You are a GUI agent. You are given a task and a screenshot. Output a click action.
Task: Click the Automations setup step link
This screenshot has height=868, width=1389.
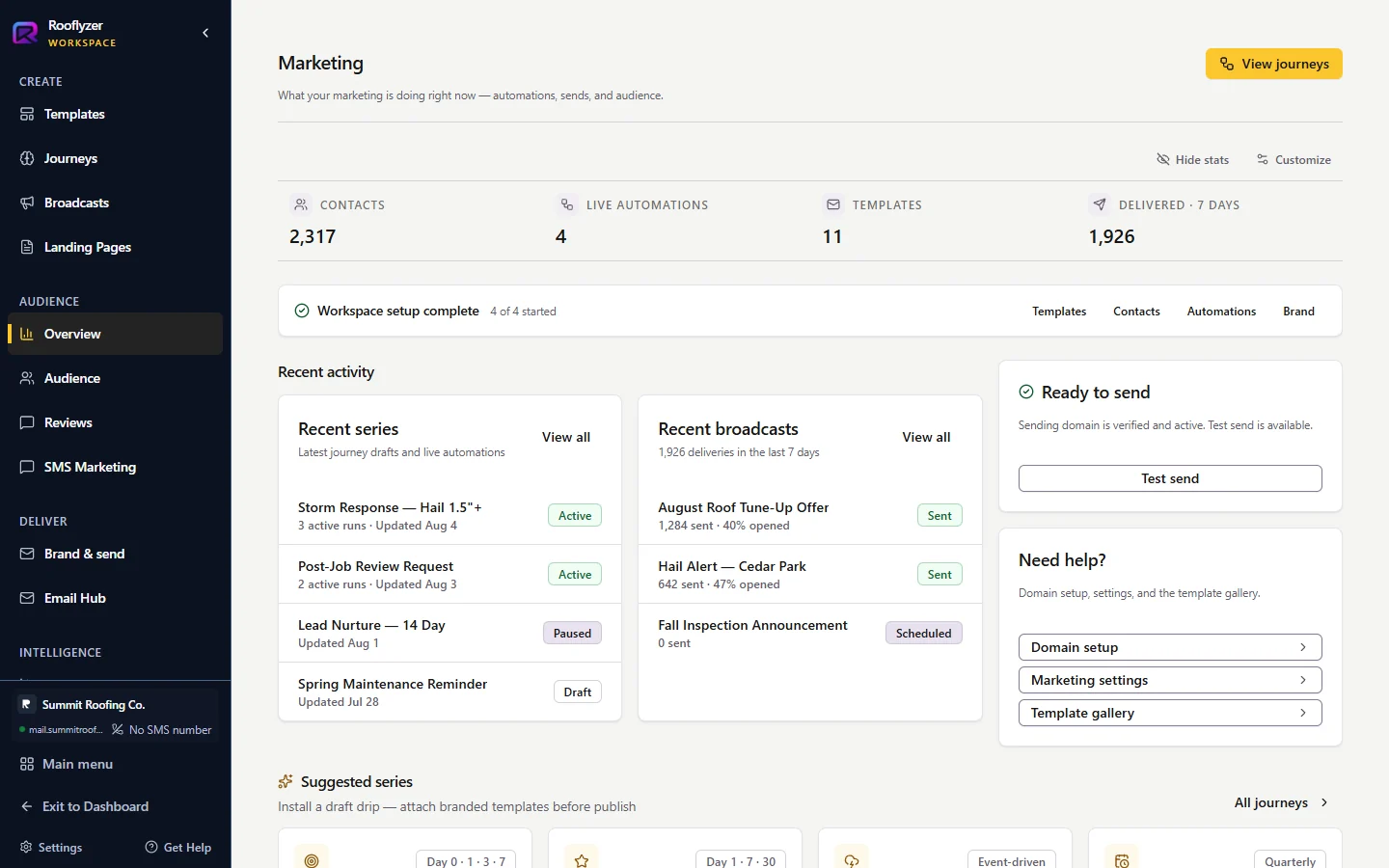[1221, 312]
